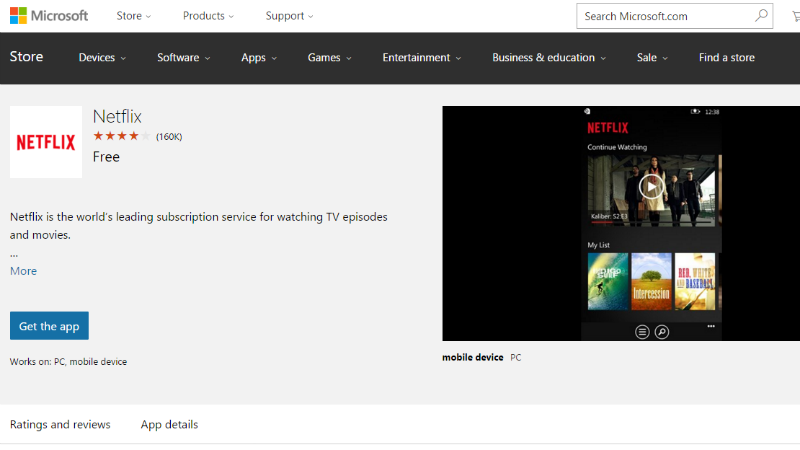Click the Netflix app title
800x450 pixels.
(117, 116)
